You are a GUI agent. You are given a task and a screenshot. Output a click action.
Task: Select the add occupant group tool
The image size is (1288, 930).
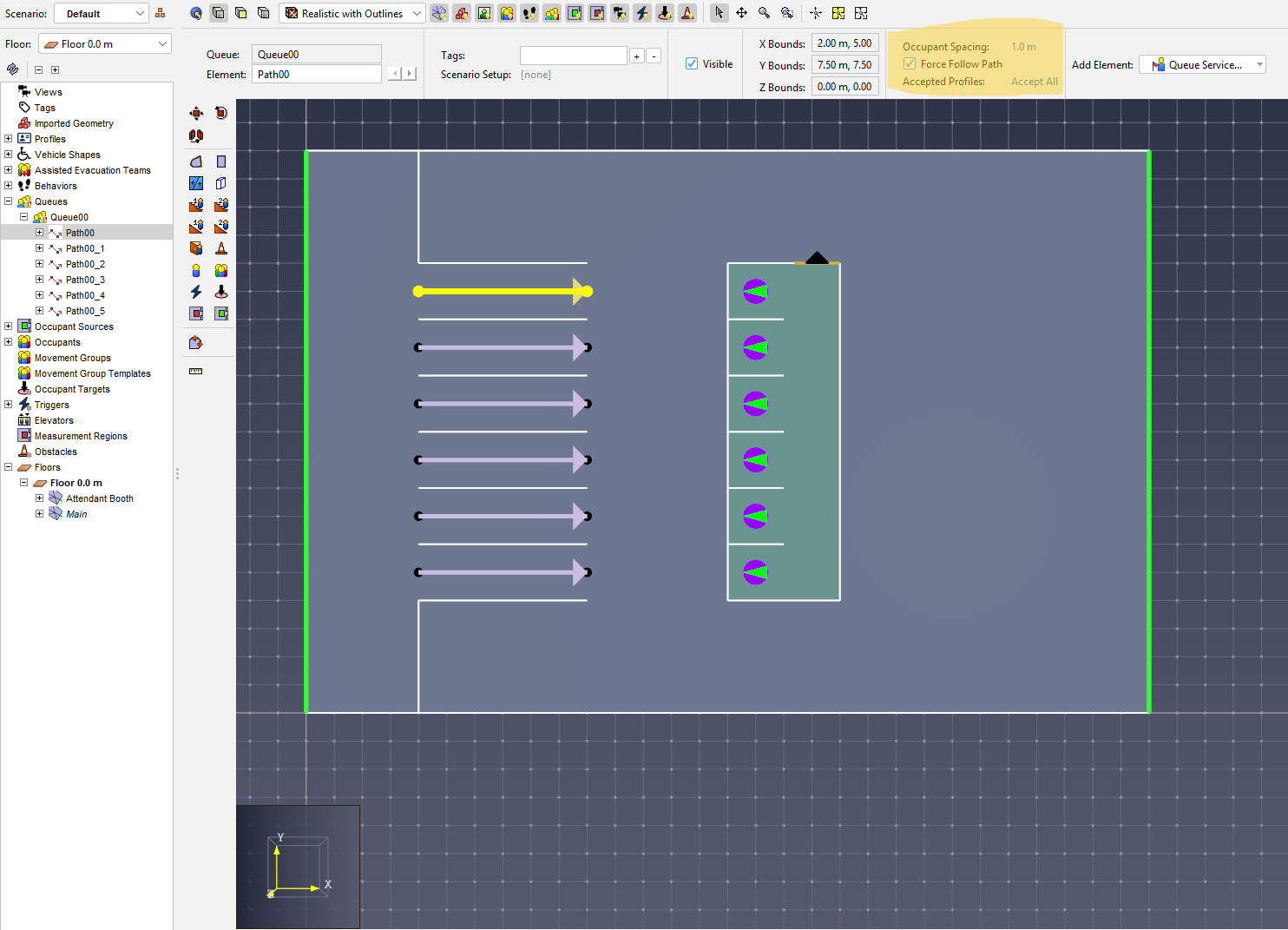[221, 270]
